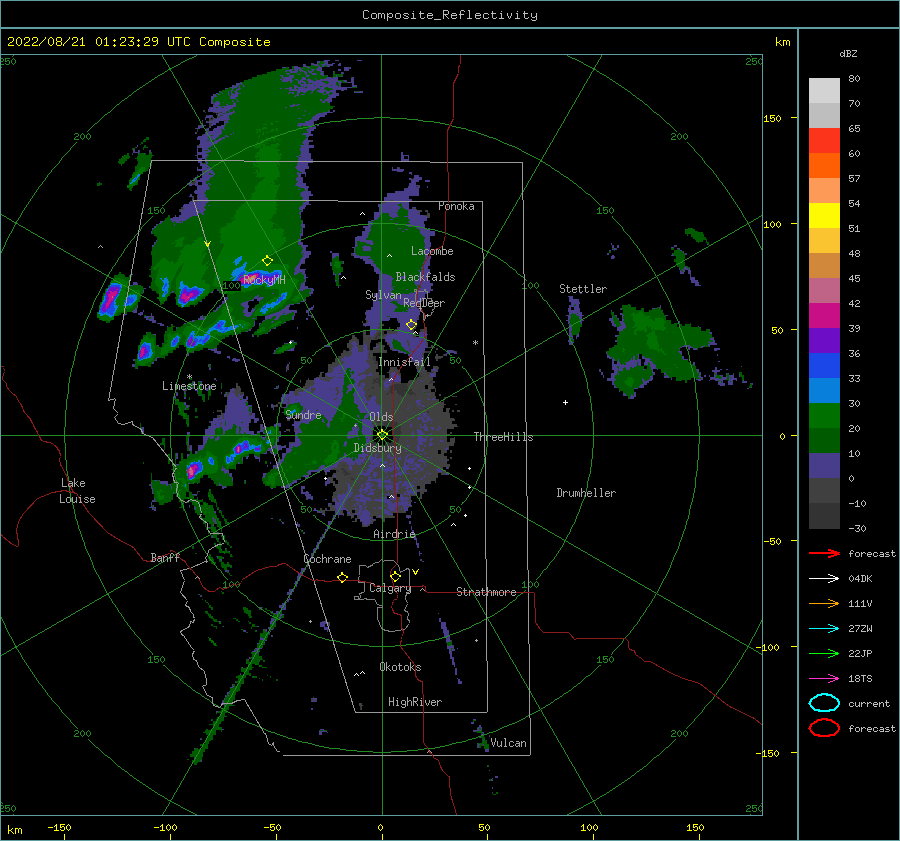Click the Cochrane label

tap(327, 559)
